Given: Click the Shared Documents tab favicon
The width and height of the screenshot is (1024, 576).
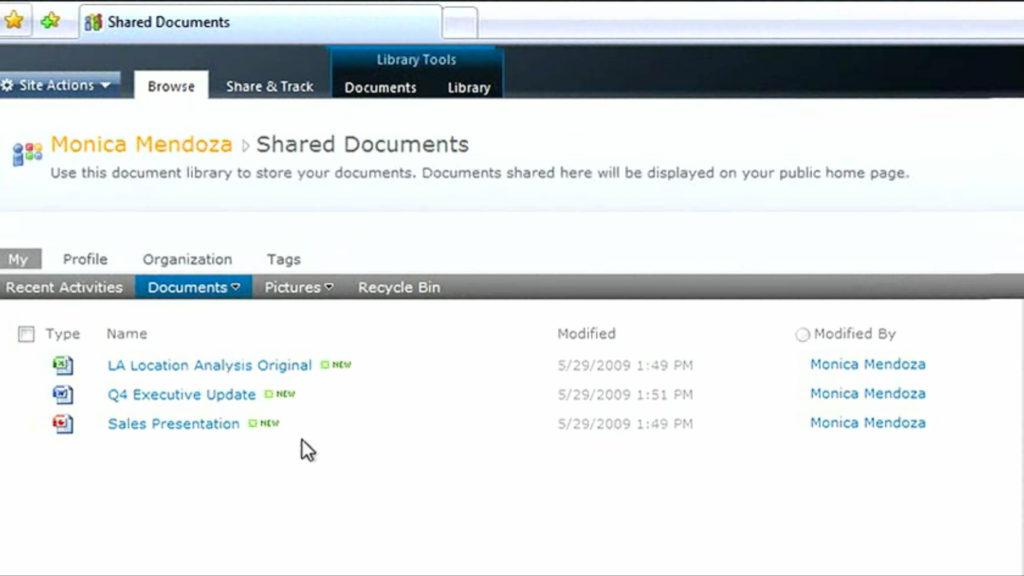Looking at the screenshot, I should [x=93, y=22].
